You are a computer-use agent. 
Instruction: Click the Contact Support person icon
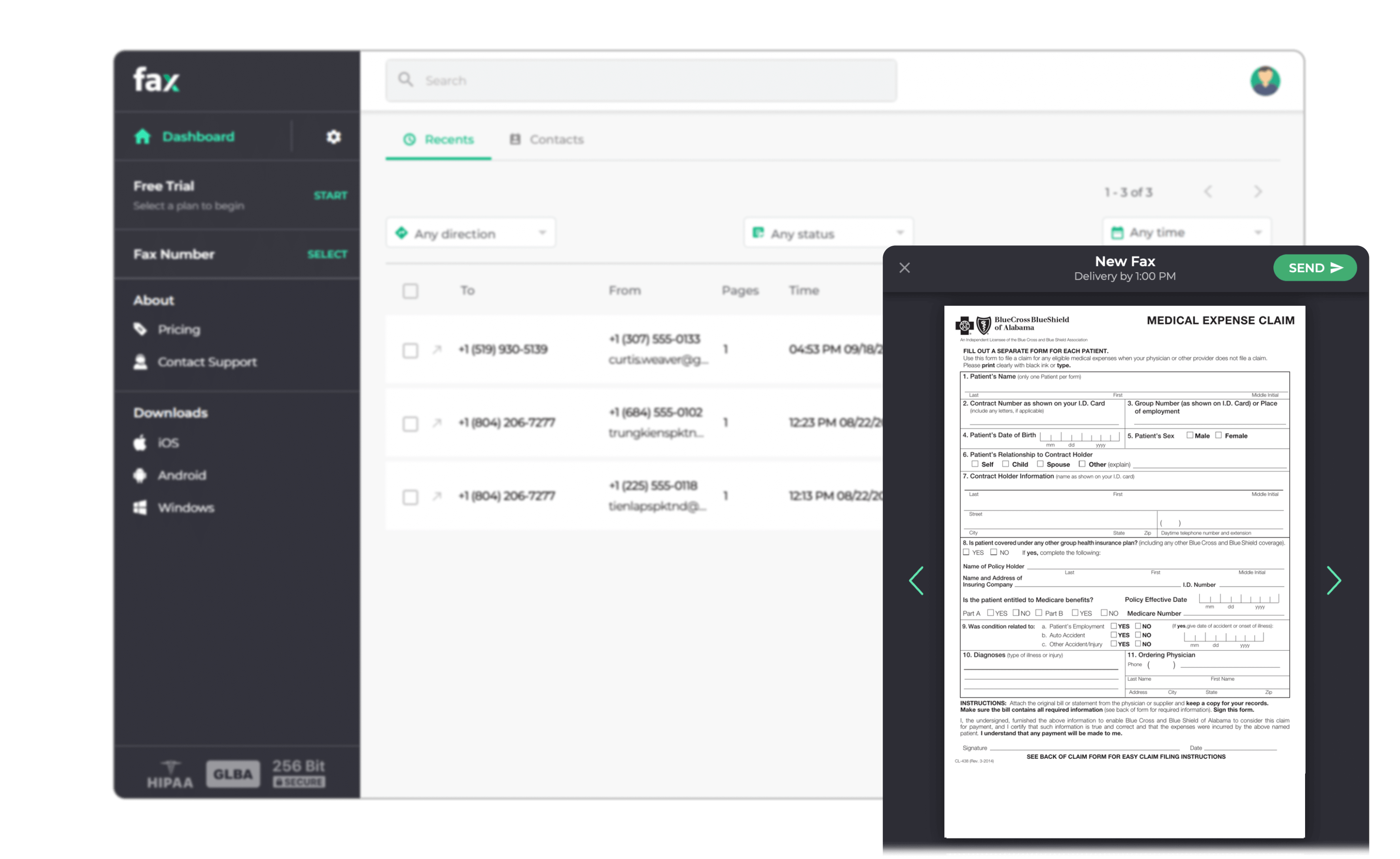pos(140,362)
